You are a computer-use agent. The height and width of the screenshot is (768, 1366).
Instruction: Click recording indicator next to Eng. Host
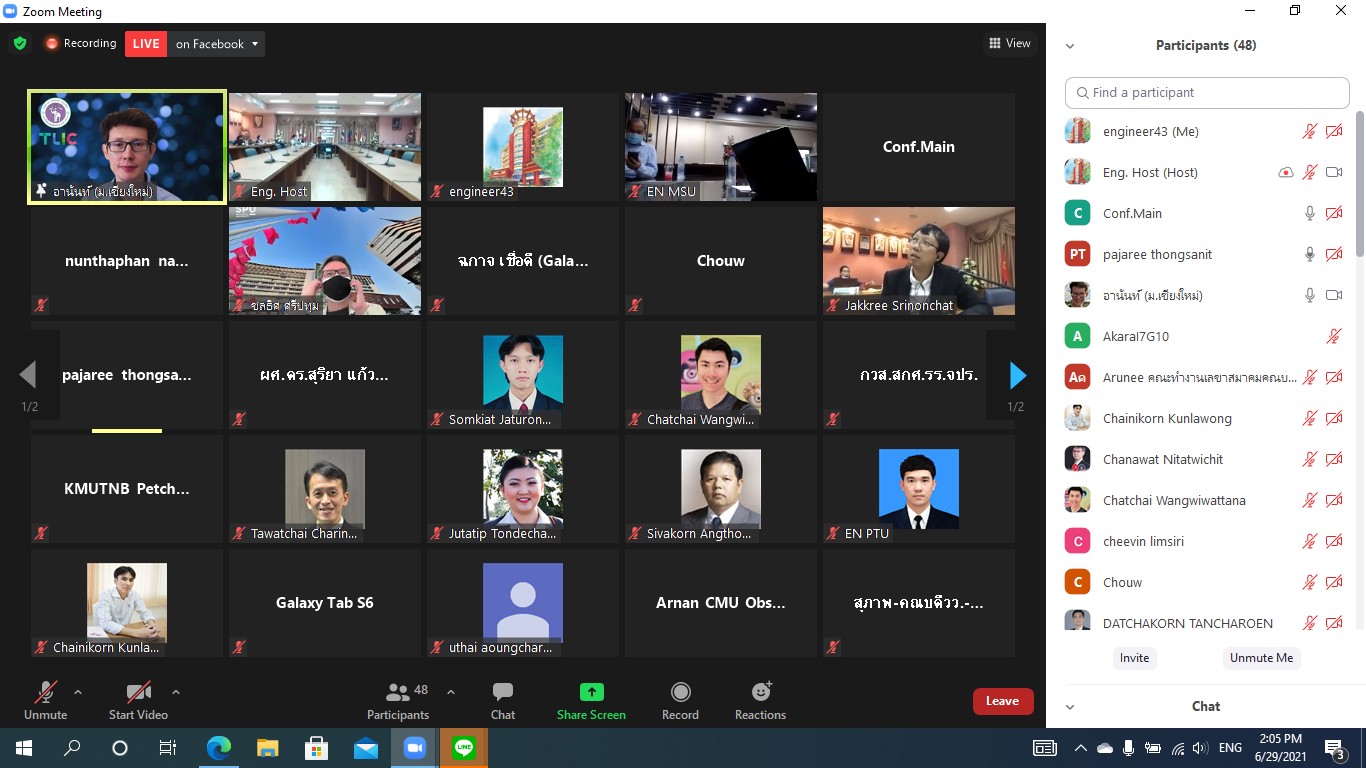1286,172
